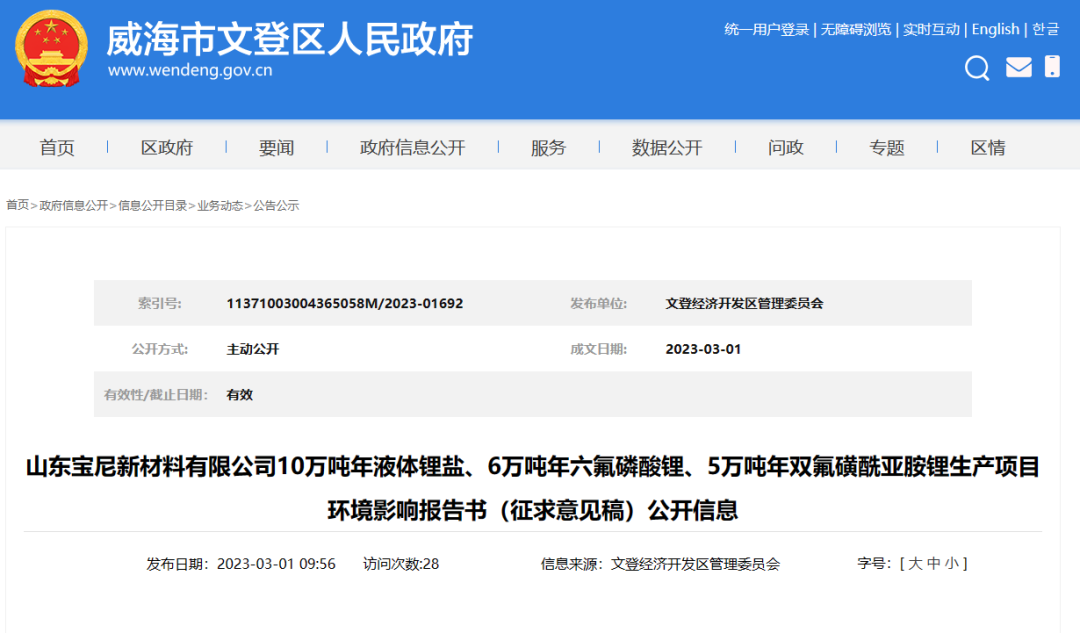Click the 有效性/截止日期 field label
Screen dimensions: 1080x633
pyautogui.click(x=156, y=395)
